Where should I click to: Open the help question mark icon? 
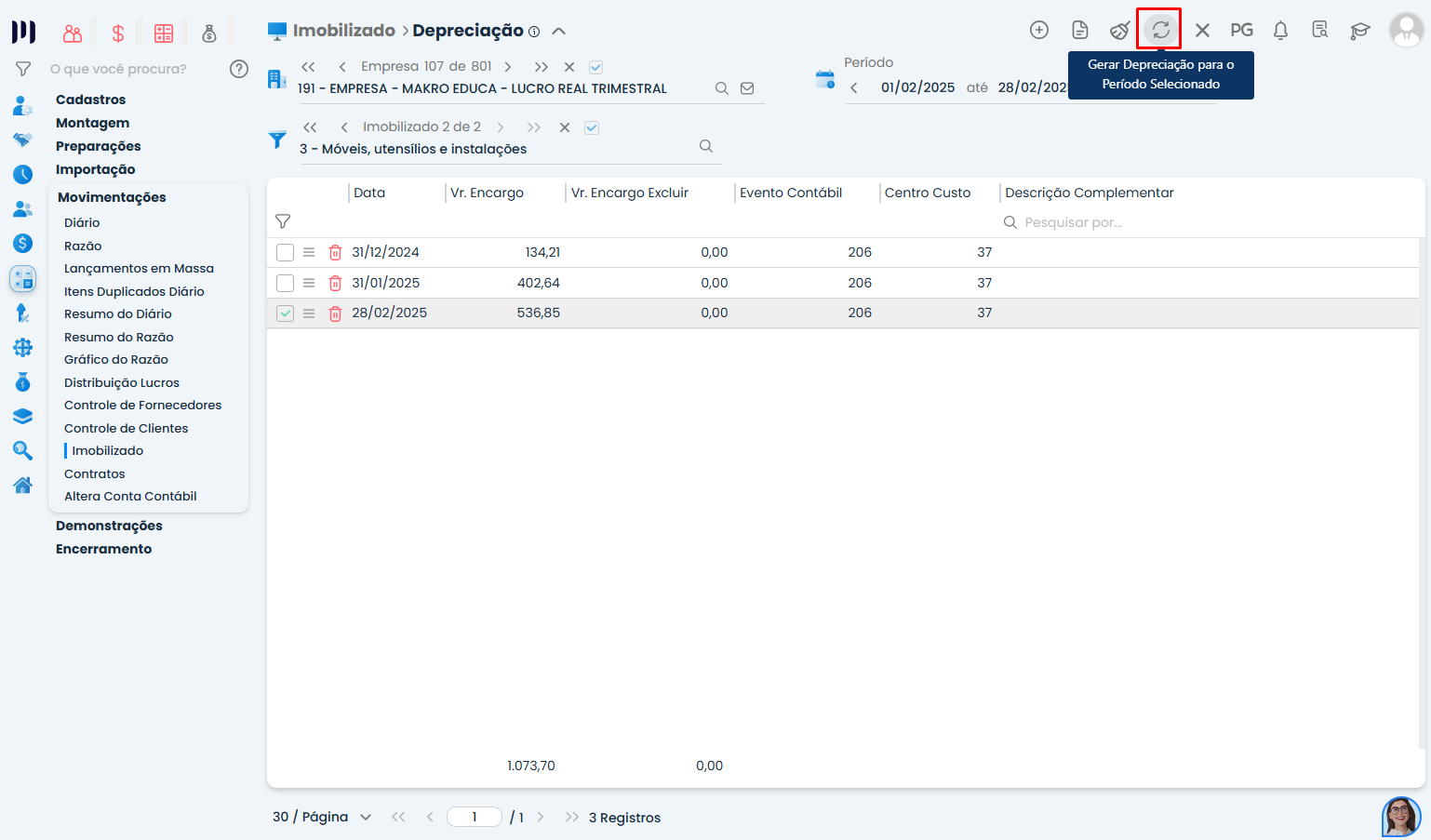click(x=239, y=69)
